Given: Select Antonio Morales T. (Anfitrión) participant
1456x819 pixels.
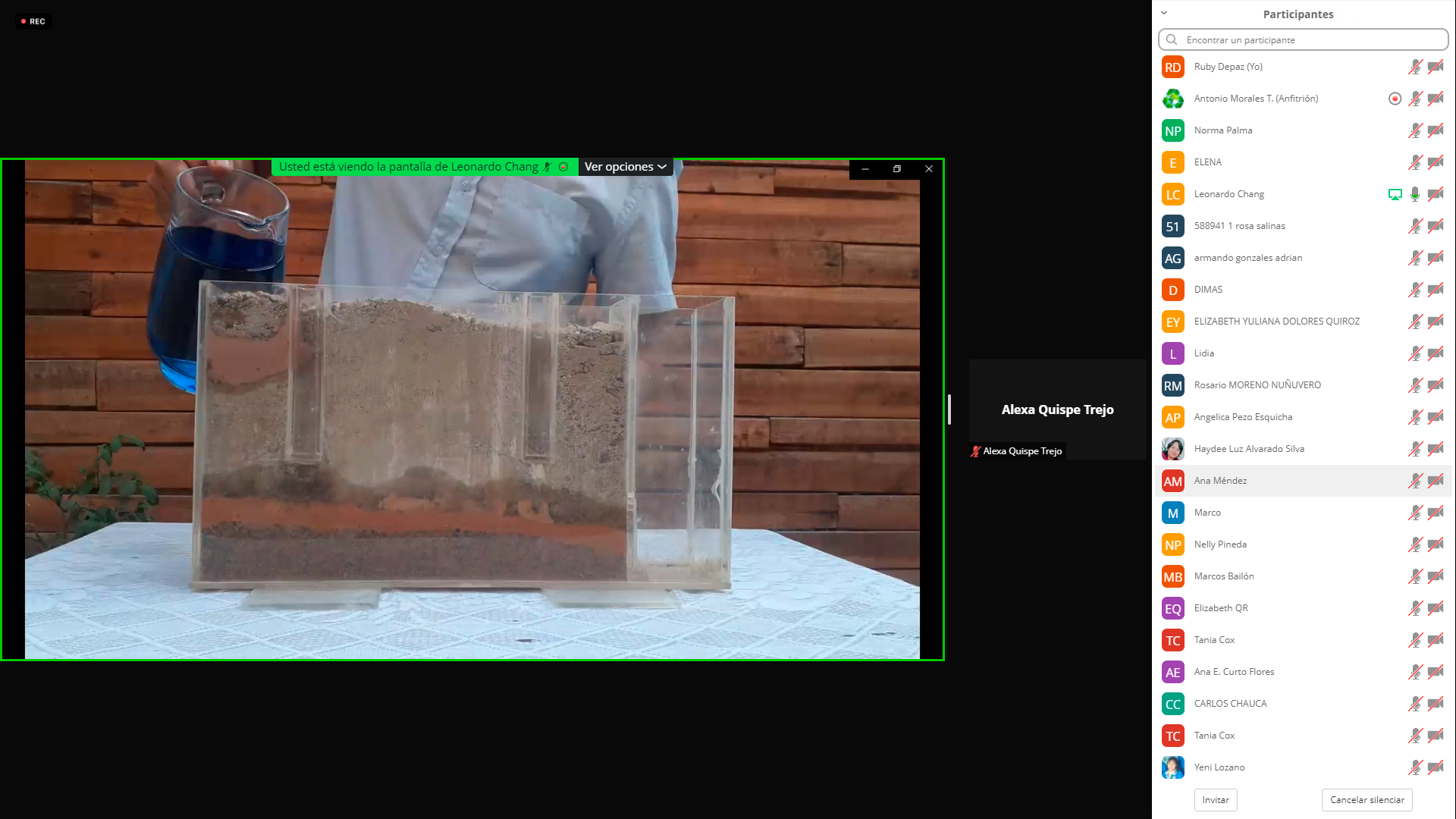Looking at the screenshot, I should (1303, 99).
